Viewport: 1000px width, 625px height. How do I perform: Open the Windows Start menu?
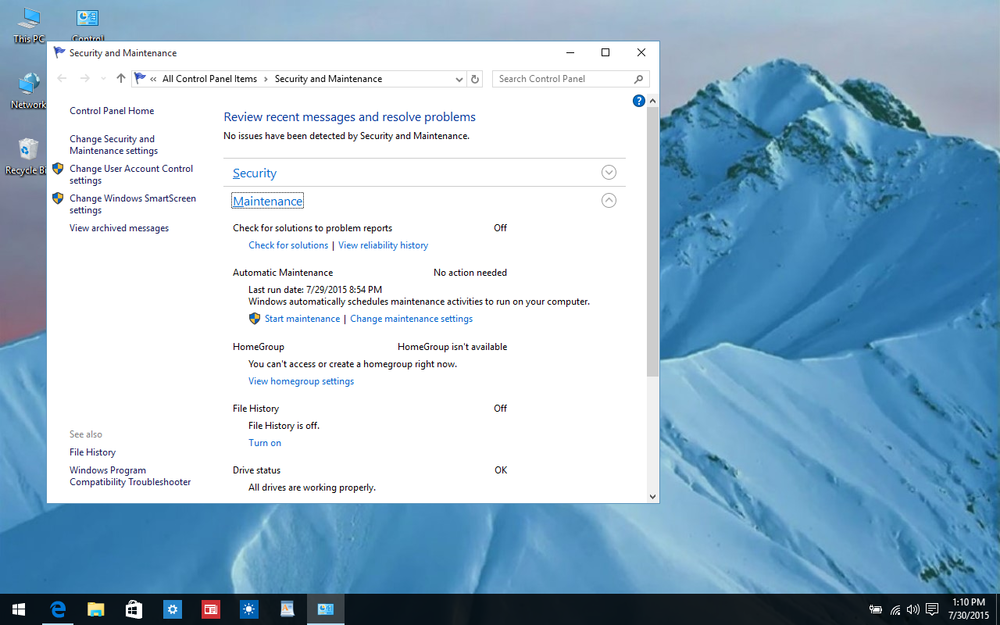click(18, 610)
